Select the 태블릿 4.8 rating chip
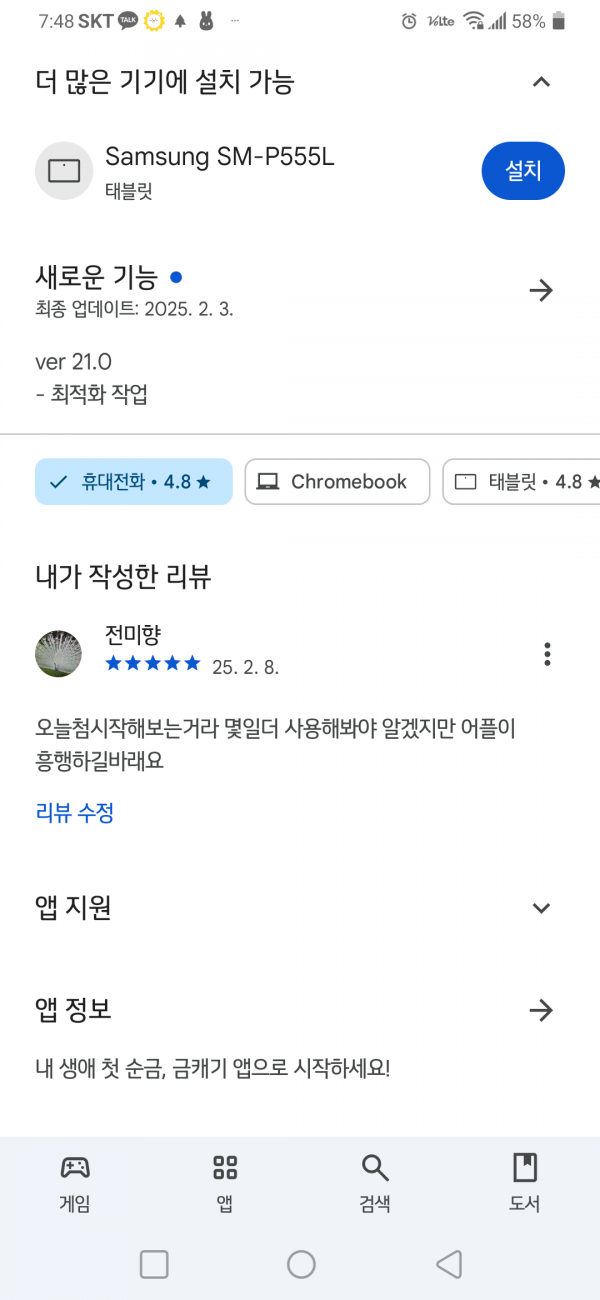Screen dimensions: 600x1300 (521, 482)
